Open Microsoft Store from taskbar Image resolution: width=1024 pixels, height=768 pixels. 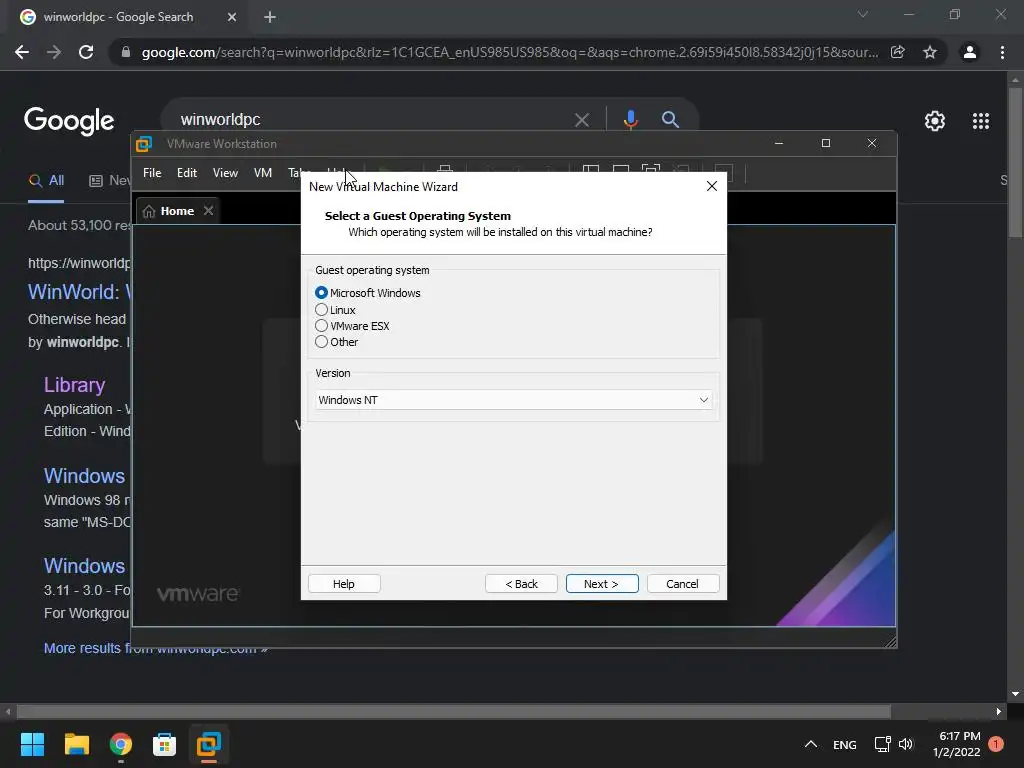click(x=165, y=744)
